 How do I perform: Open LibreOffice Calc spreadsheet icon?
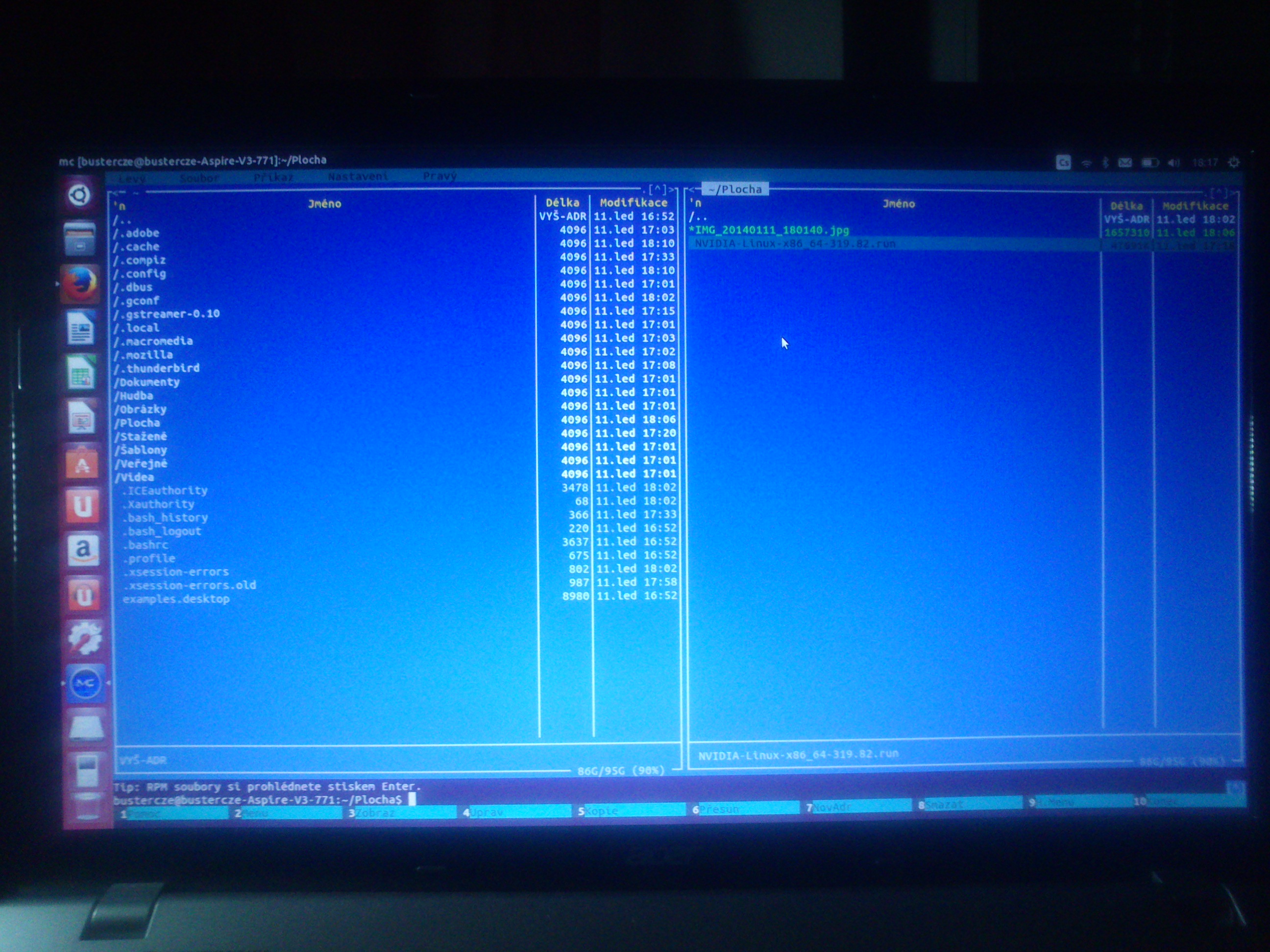click(x=80, y=374)
